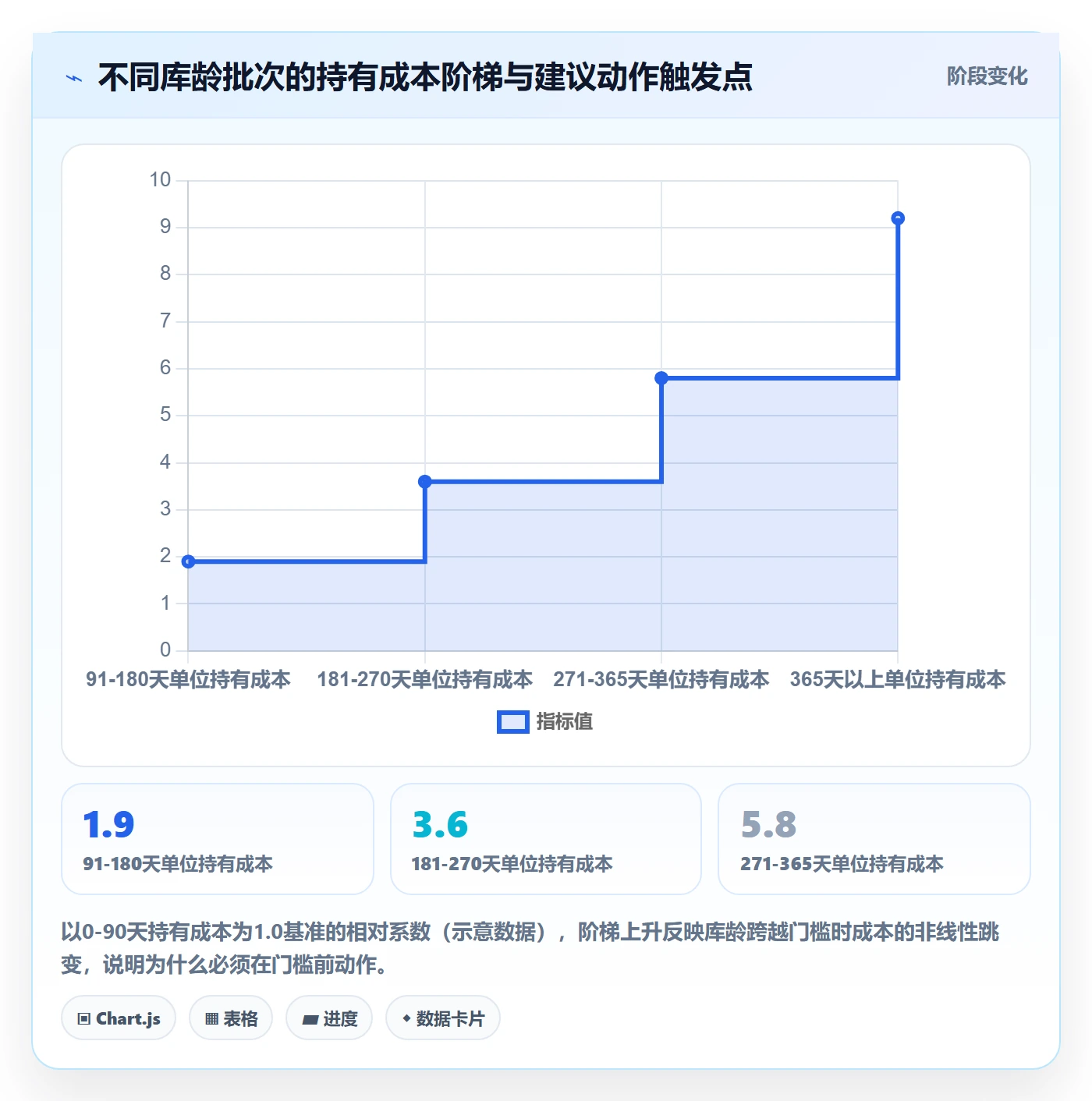Open the 1.9 data card
1092x1101 pixels.
(218, 839)
